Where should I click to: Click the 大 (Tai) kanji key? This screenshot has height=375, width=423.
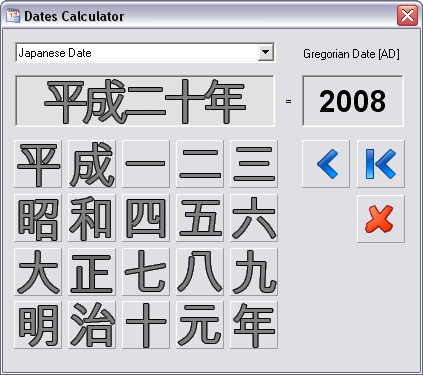click(38, 272)
